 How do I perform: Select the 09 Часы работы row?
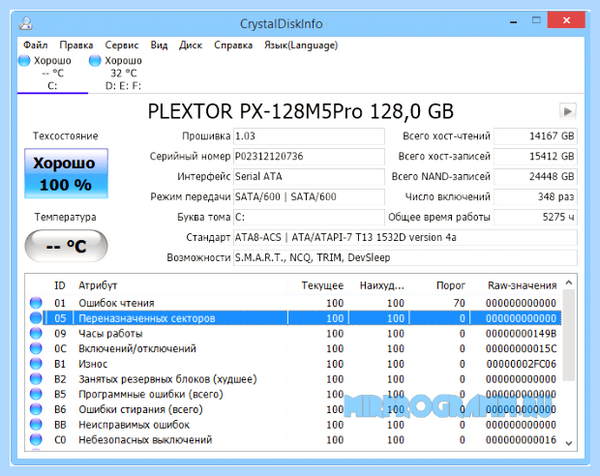[295, 333]
